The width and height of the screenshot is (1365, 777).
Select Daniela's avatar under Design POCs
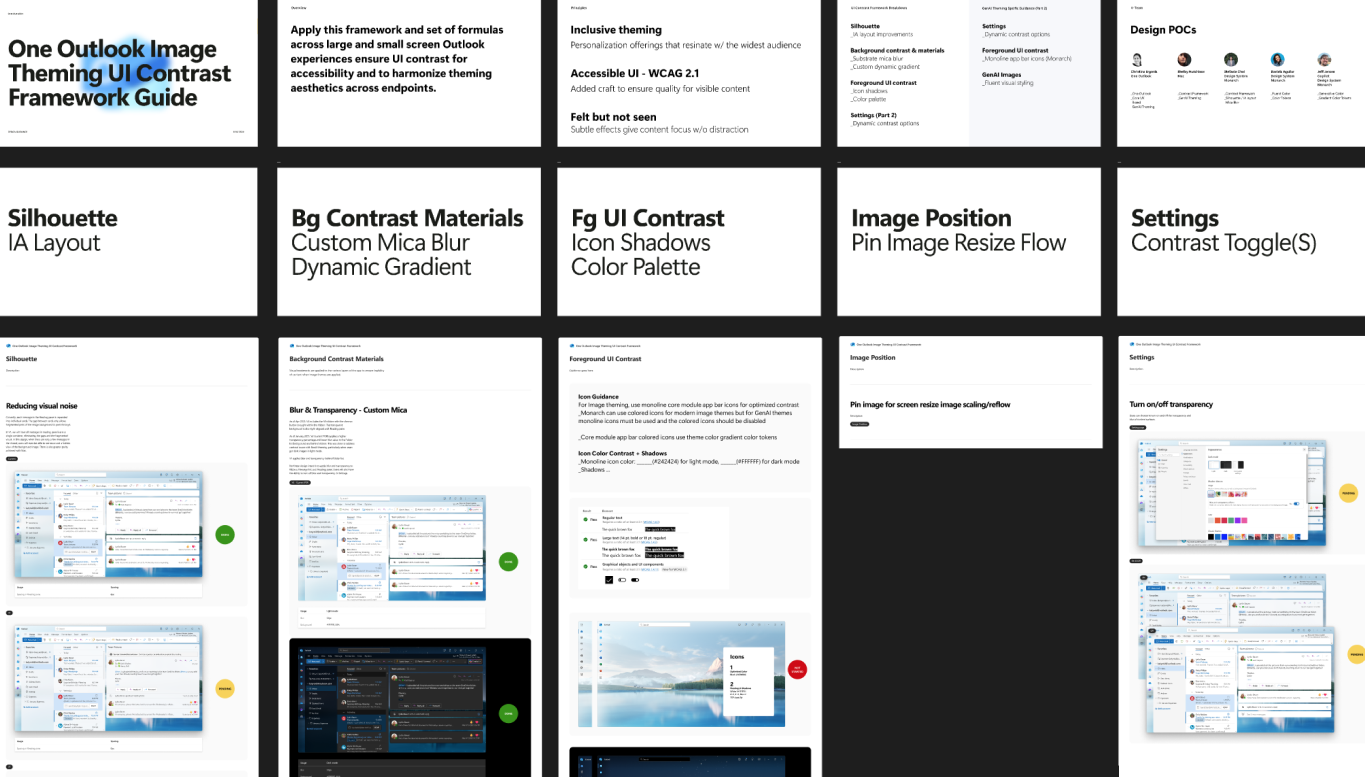1277,59
